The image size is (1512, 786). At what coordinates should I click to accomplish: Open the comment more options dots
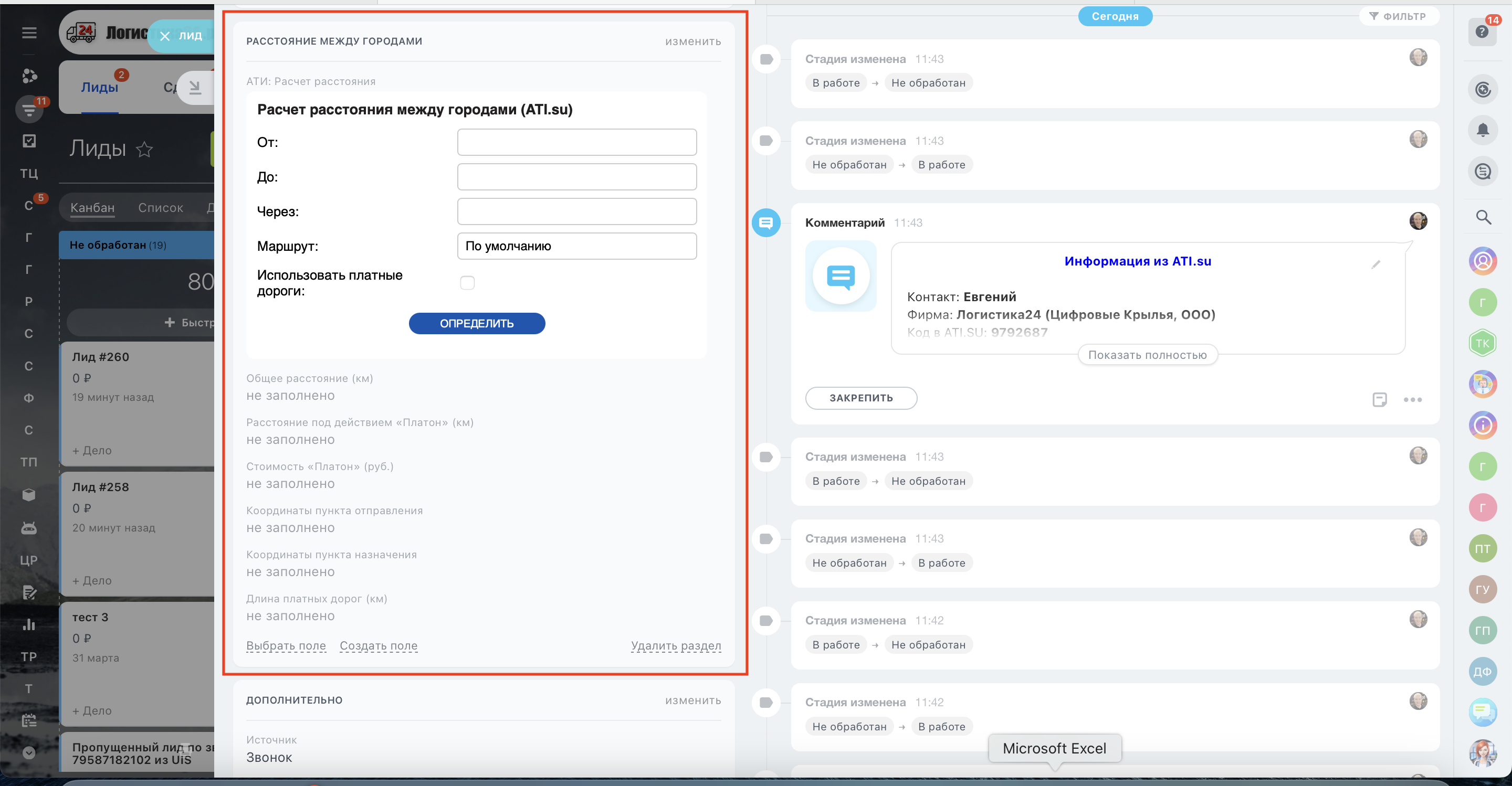pyautogui.click(x=1413, y=400)
